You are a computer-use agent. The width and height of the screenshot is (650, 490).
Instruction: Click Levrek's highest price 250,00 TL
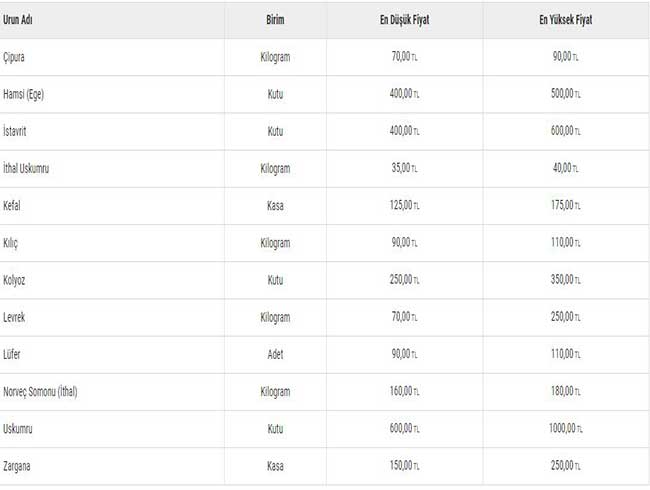coord(564,317)
